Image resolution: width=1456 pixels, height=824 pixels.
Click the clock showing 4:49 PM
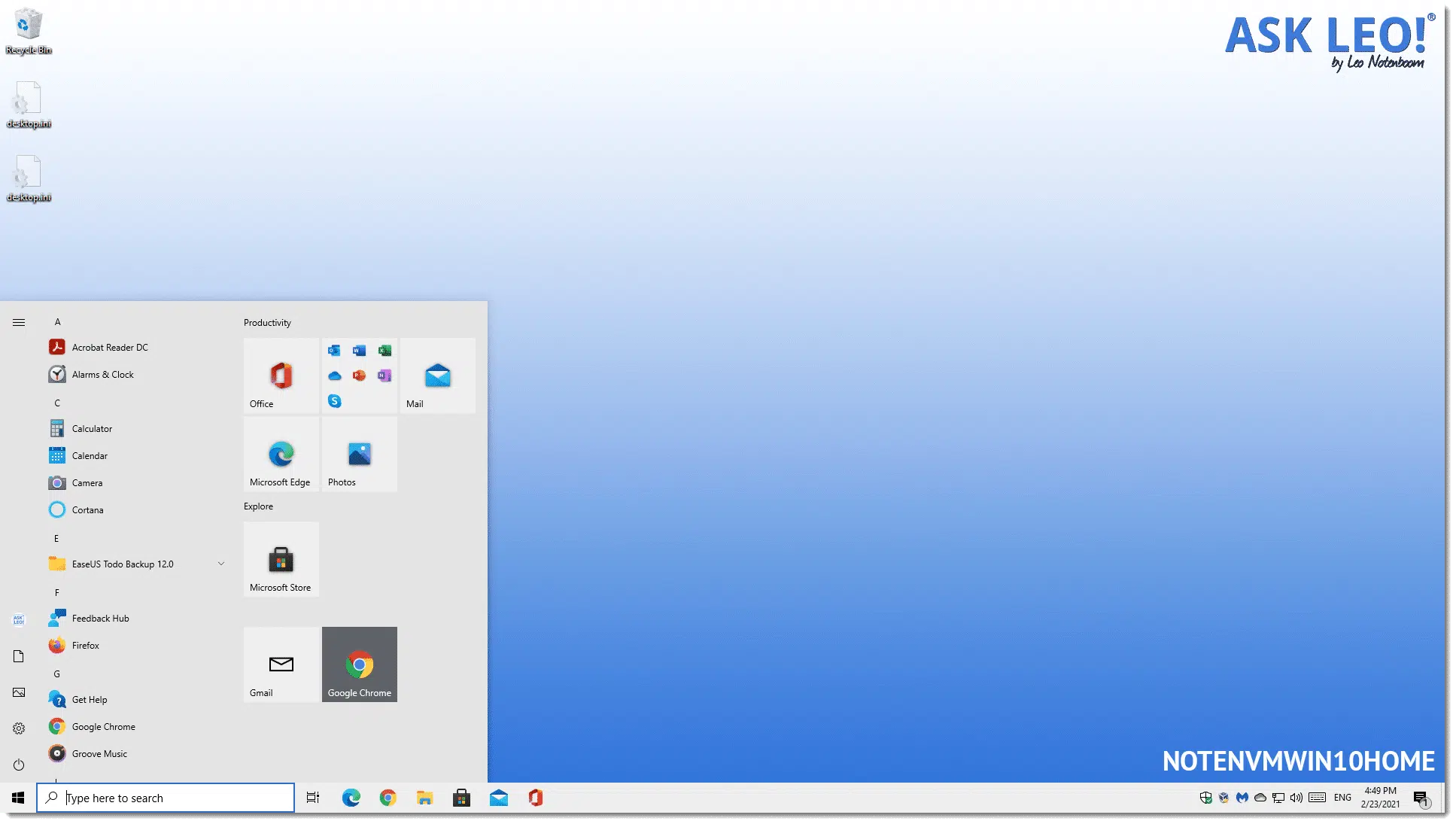(x=1380, y=798)
